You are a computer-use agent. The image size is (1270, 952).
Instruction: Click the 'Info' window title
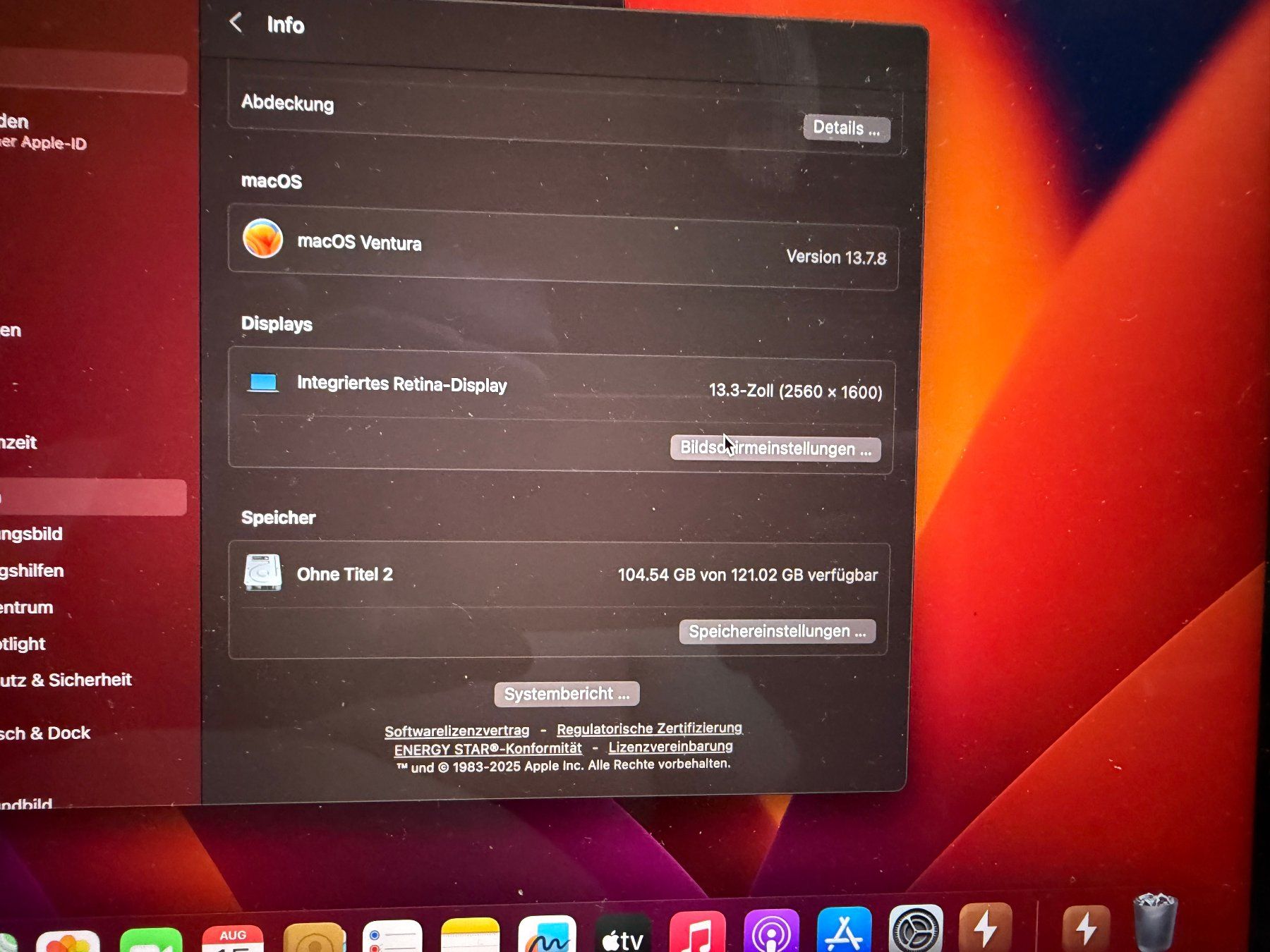pos(286,25)
